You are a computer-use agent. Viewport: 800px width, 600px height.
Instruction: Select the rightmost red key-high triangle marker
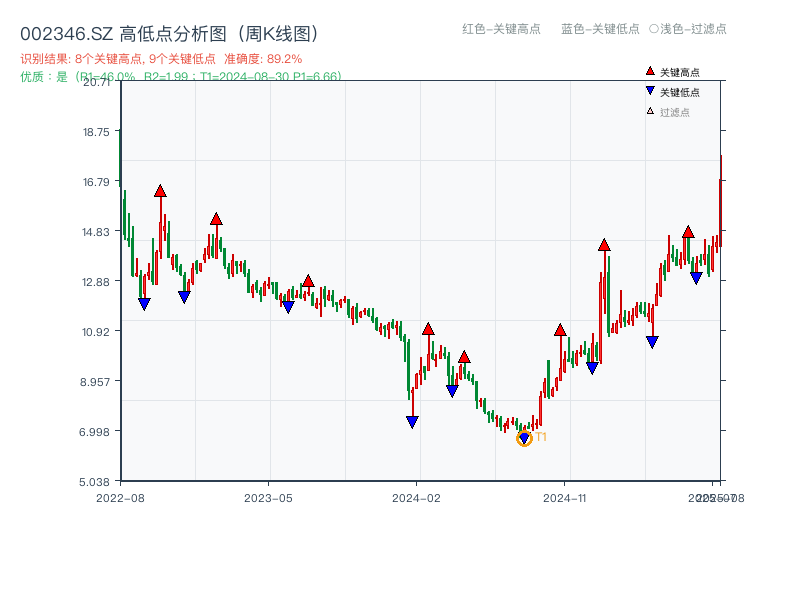pos(688,232)
